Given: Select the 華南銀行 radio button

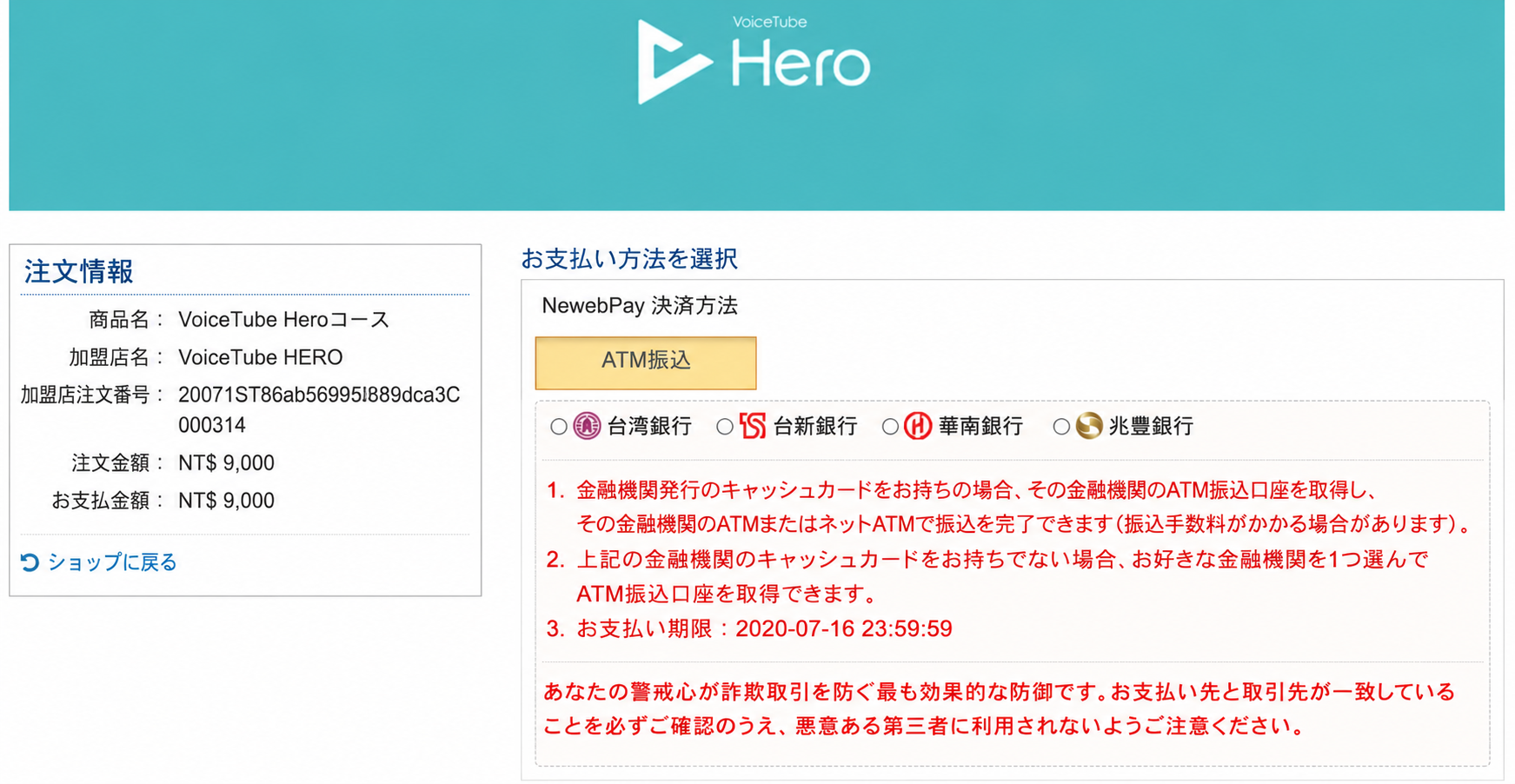Looking at the screenshot, I should 890,427.
